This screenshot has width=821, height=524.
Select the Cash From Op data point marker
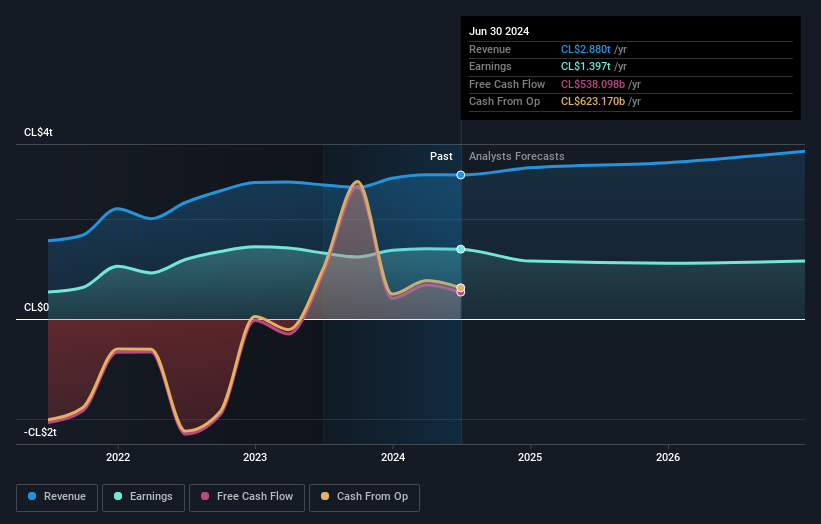point(461,288)
